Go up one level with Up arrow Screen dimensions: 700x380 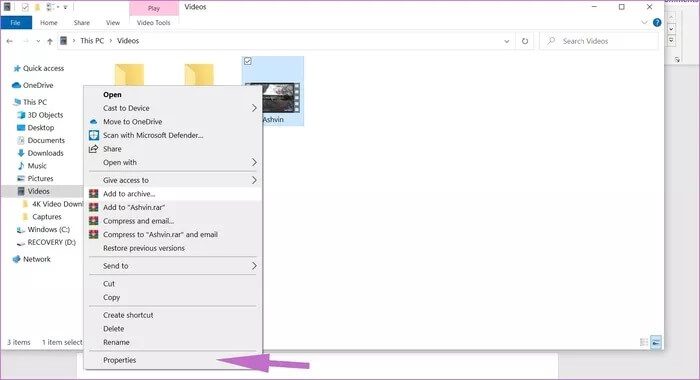coord(50,41)
